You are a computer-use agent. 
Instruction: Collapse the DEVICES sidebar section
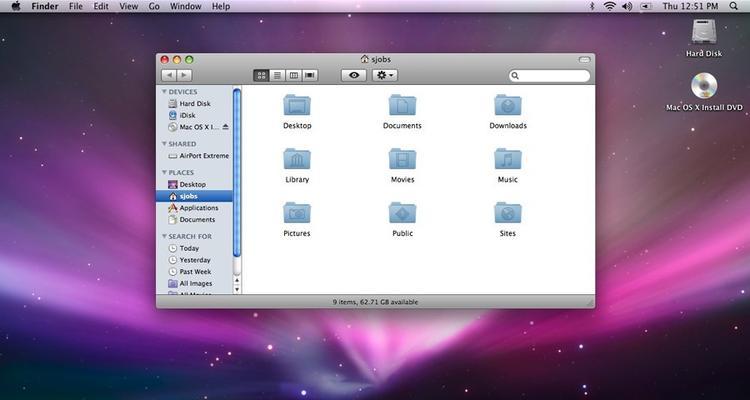[164, 91]
